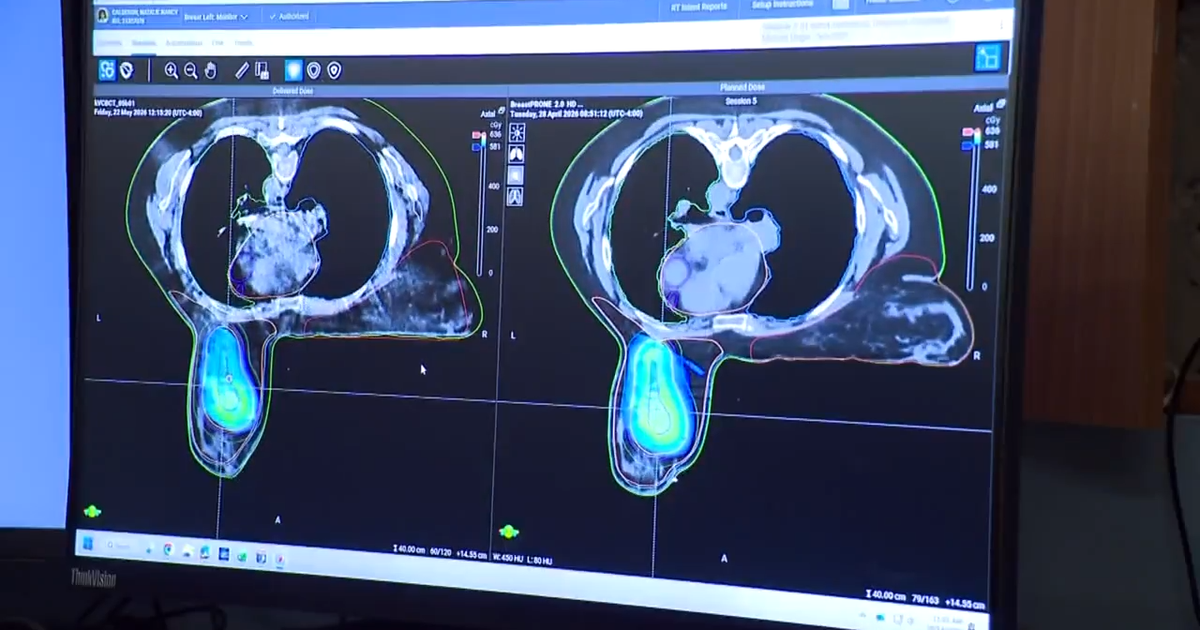Open RT Intent Reports
The width and height of the screenshot is (1200, 630).
(699, 7)
